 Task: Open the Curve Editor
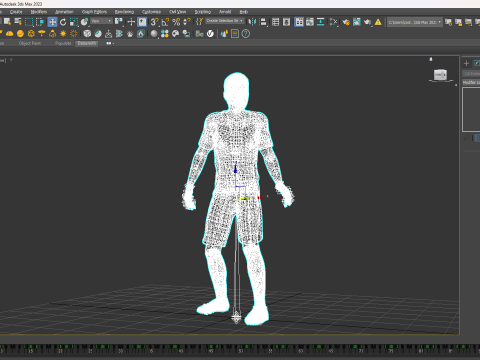(310, 22)
